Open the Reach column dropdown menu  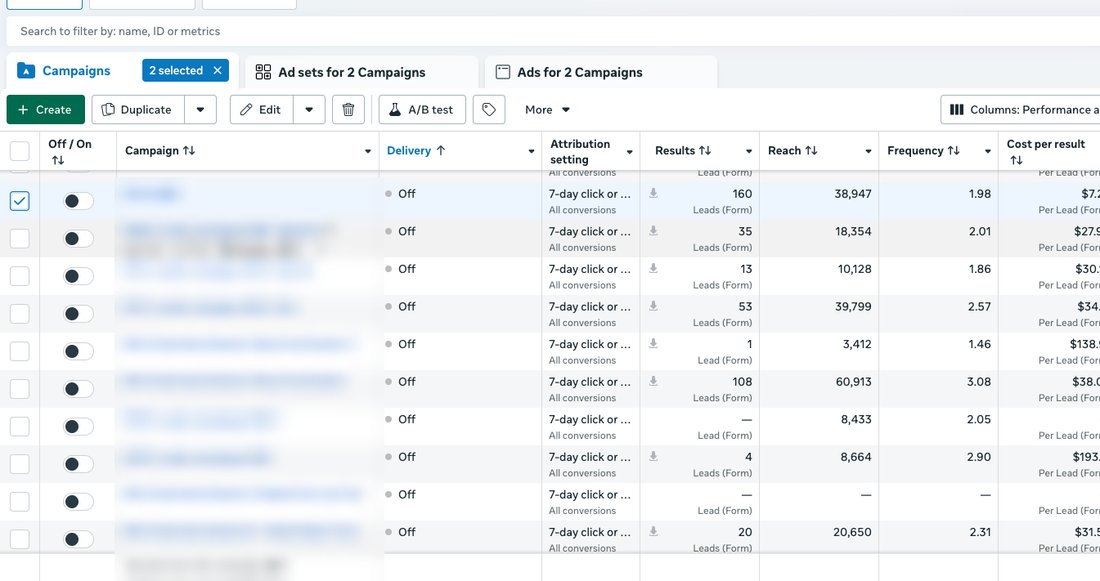[x=868, y=151]
